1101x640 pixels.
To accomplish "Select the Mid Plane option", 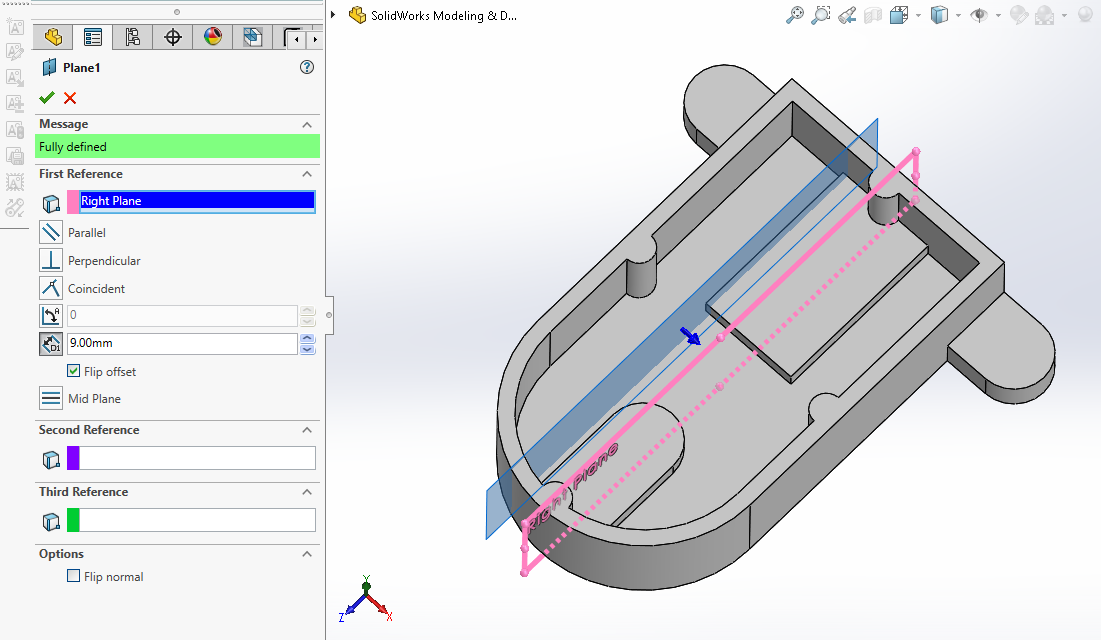I will coord(51,399).
